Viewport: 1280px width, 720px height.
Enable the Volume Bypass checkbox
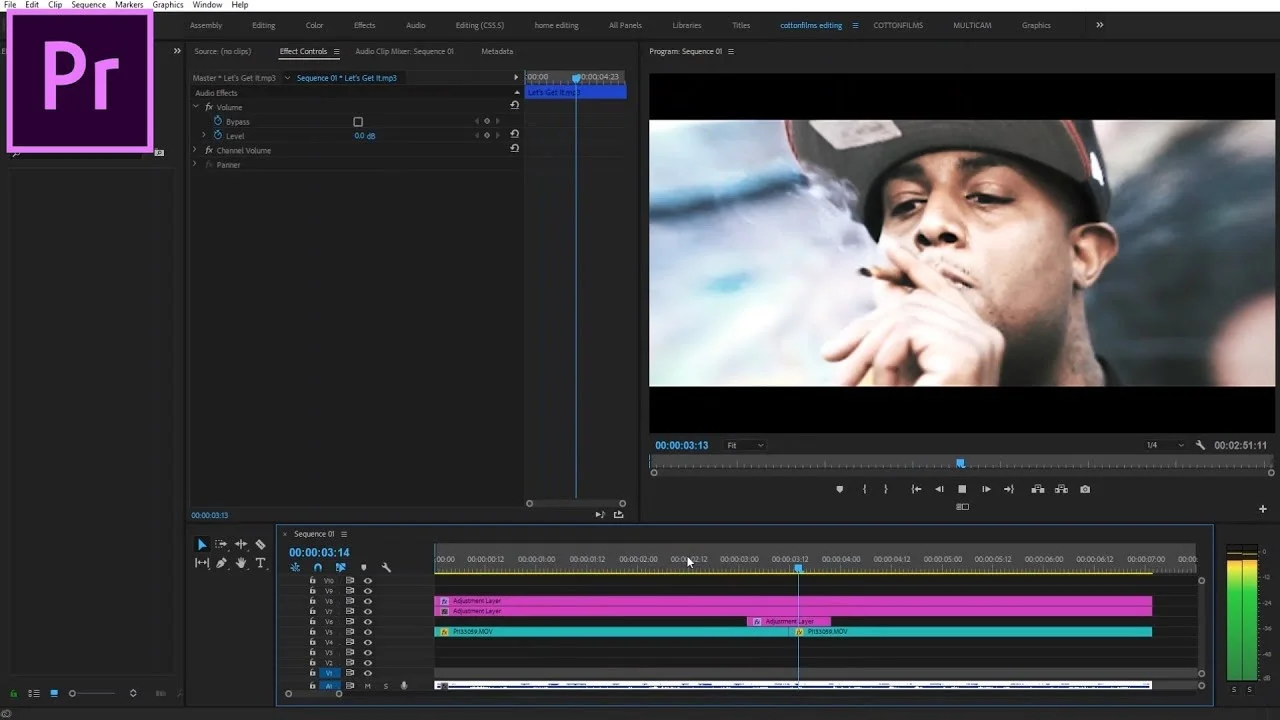358,122
